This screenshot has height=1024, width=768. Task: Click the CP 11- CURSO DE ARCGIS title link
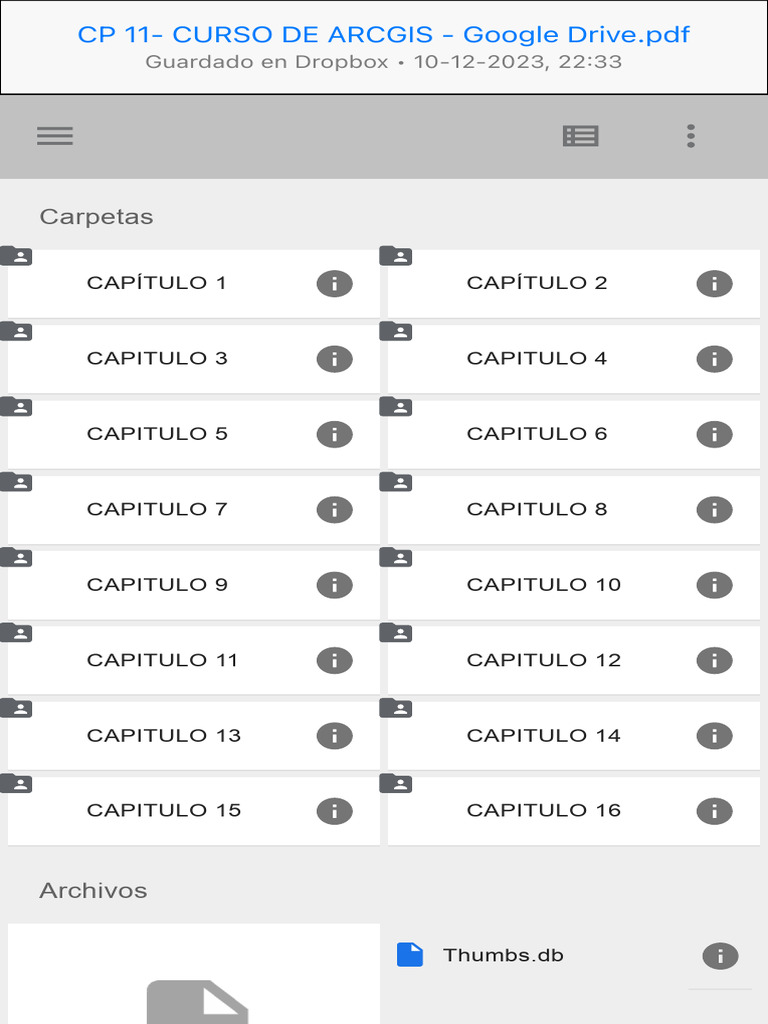[384, 34]
